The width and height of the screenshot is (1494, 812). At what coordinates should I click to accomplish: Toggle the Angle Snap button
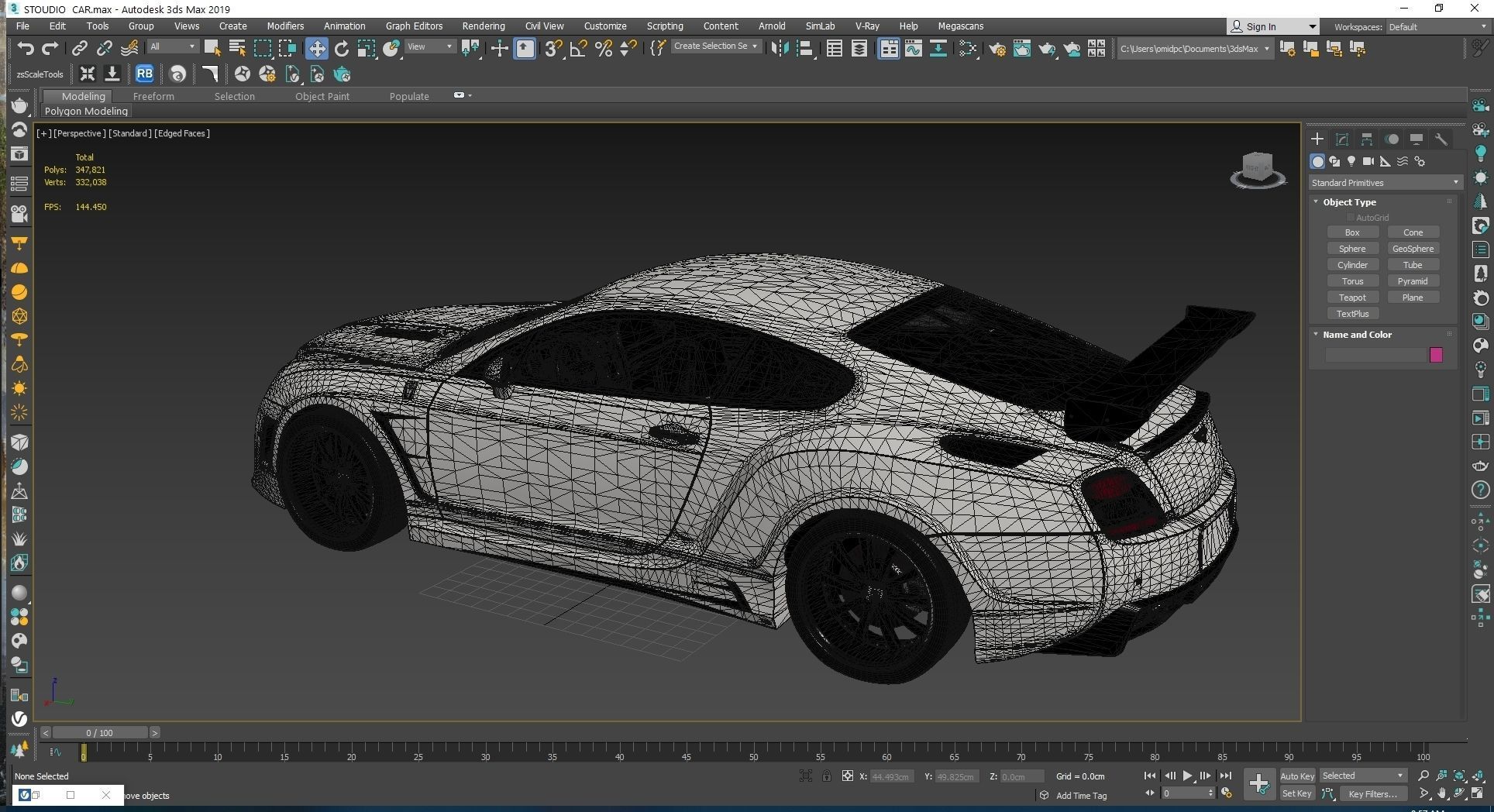[579, 48]
